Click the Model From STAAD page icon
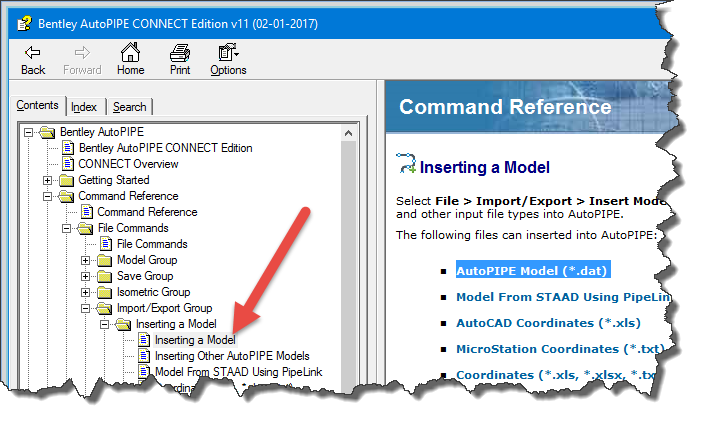701x421 pixels. [x=144, y=372]
